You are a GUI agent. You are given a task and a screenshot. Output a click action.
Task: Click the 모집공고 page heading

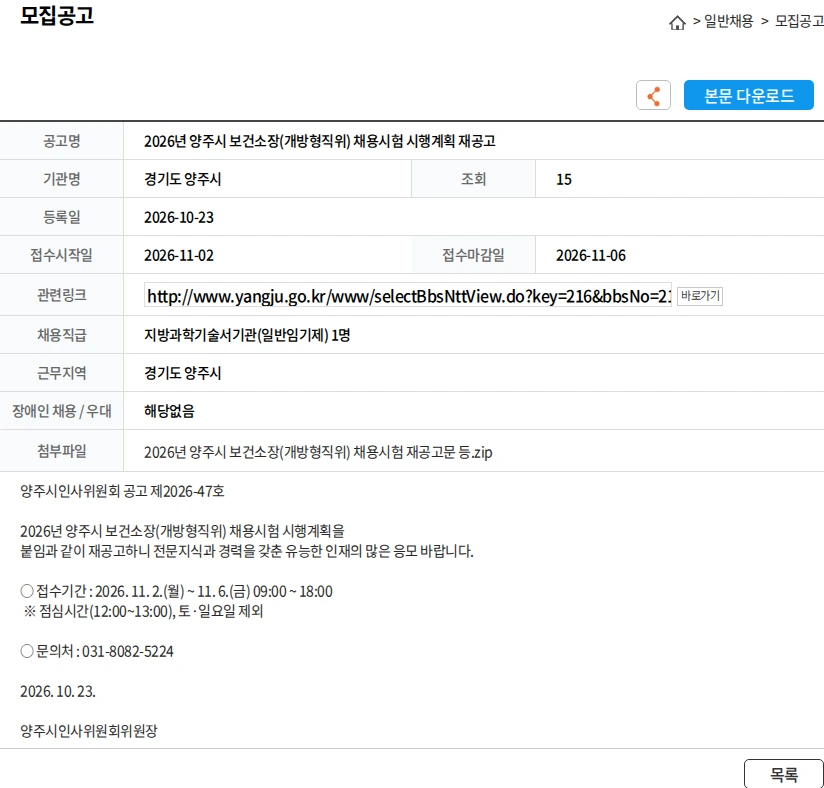click(57, 15)
